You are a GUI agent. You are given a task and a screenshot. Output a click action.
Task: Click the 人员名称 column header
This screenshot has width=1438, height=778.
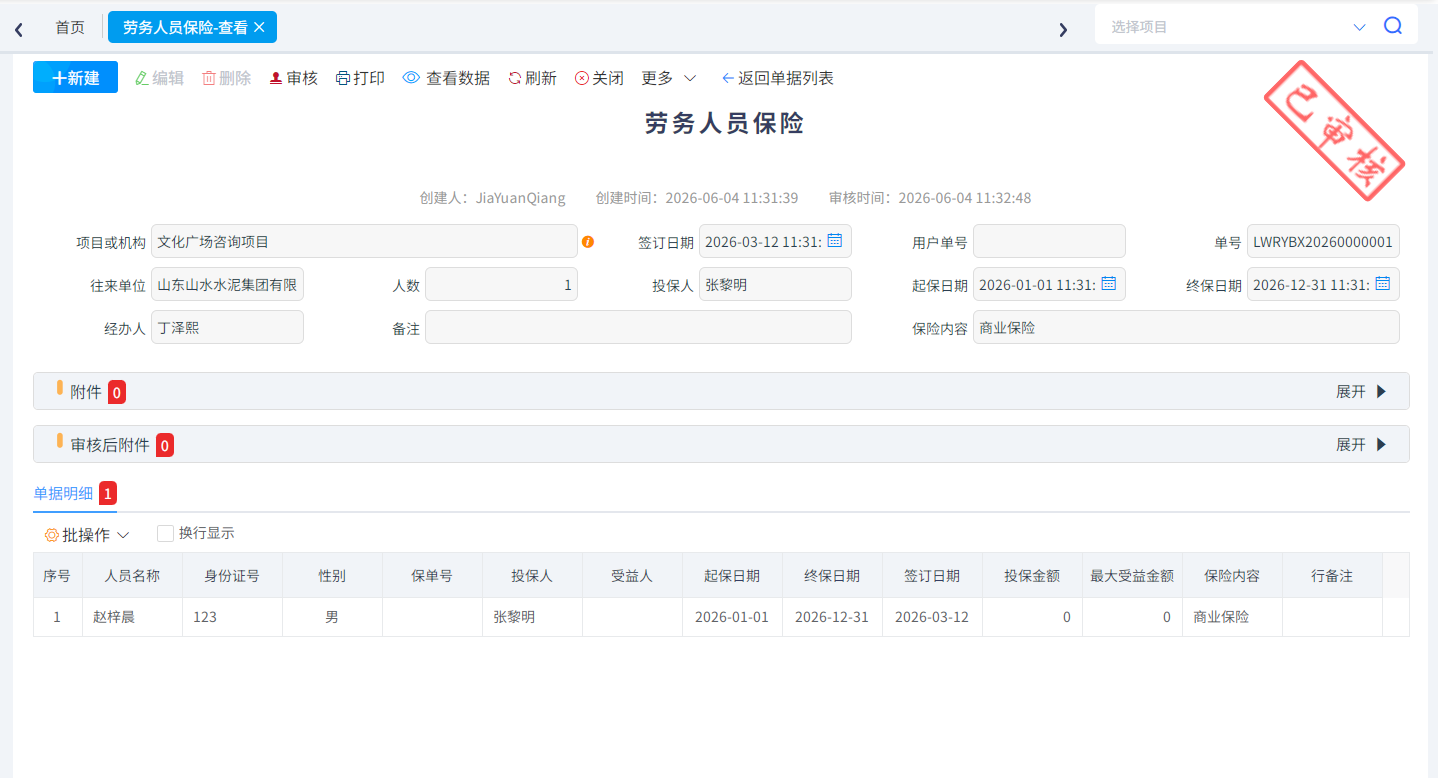(132, 576)
